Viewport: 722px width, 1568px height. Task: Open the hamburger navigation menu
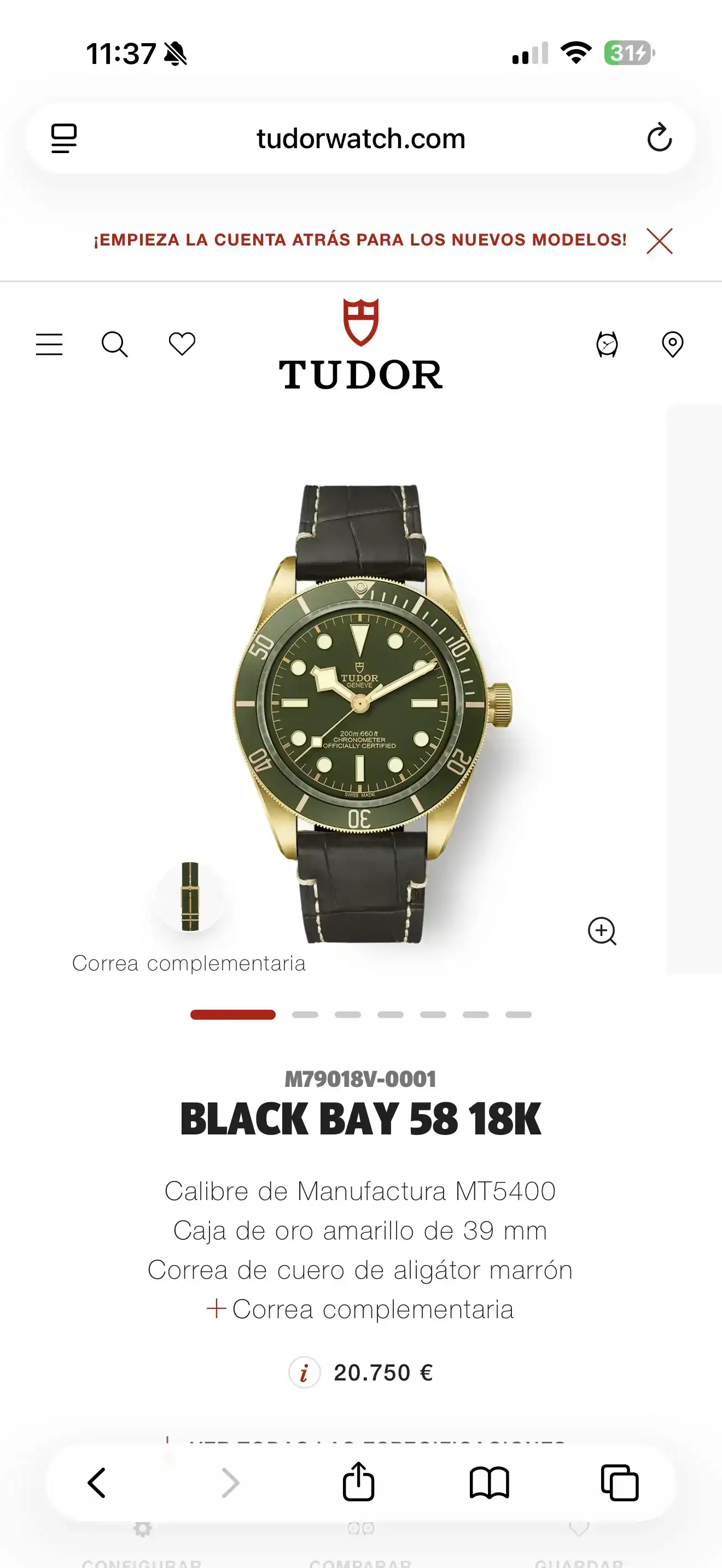49,344
